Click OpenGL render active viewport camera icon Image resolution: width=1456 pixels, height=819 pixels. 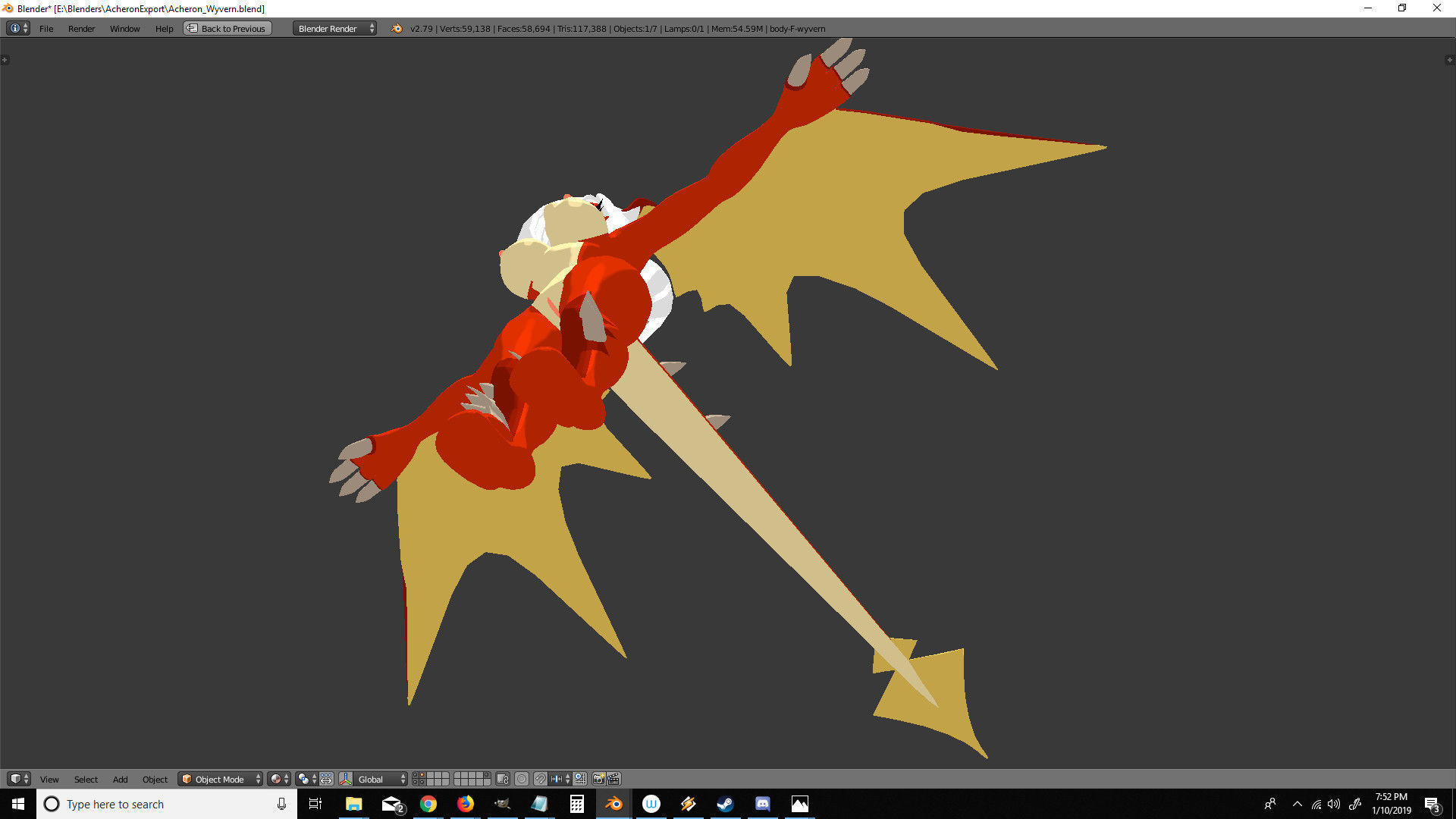[598, 779]
